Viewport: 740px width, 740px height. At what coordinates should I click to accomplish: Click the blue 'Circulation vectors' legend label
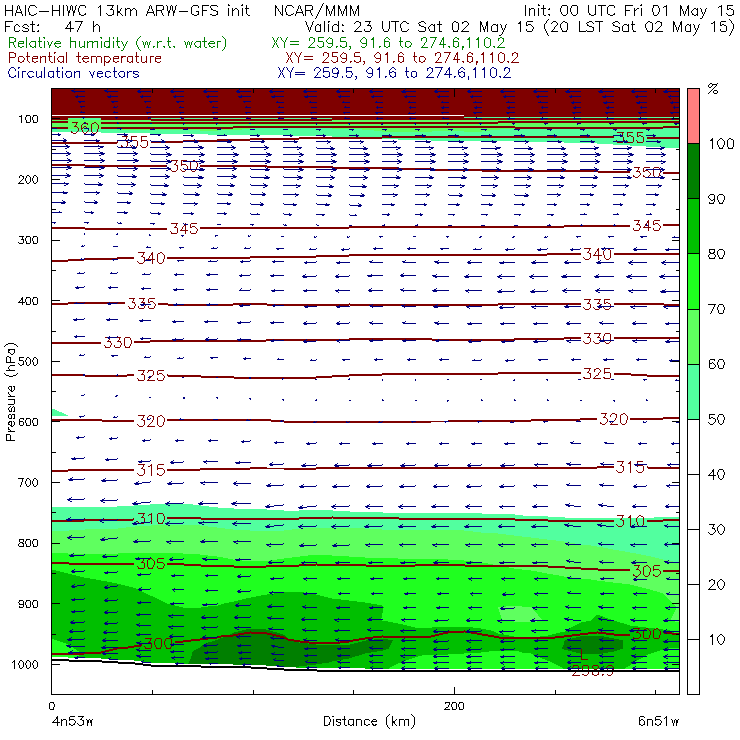[x=73, y=73]
